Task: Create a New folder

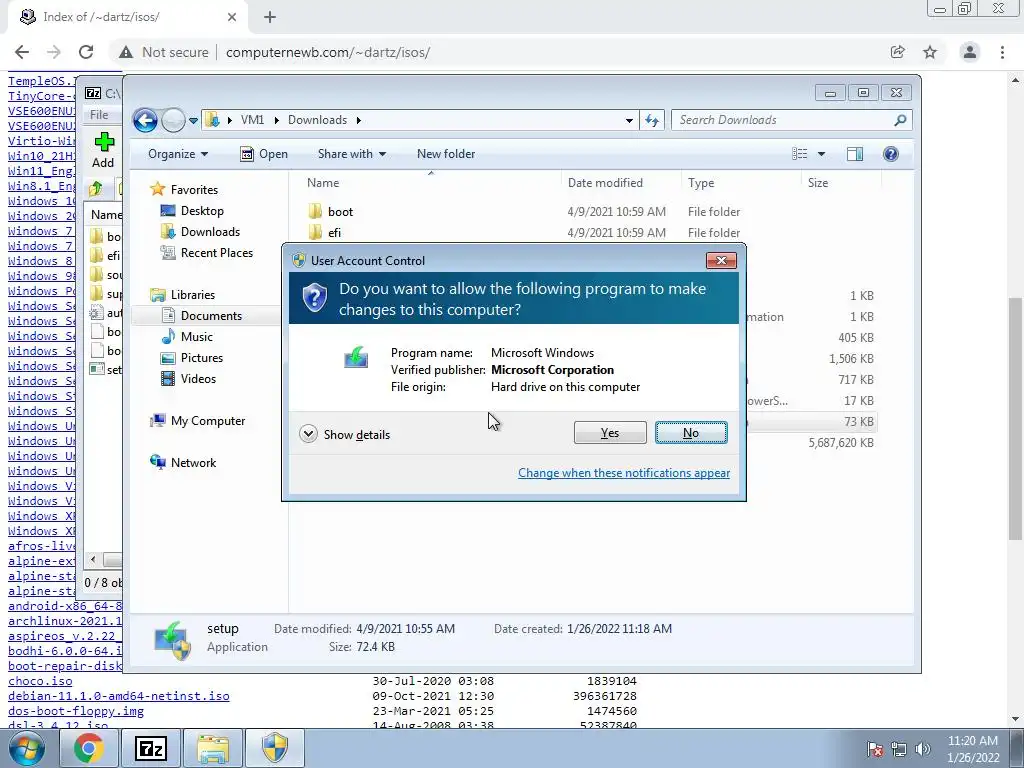Action: pyautogui.click(x=446, y=154)
